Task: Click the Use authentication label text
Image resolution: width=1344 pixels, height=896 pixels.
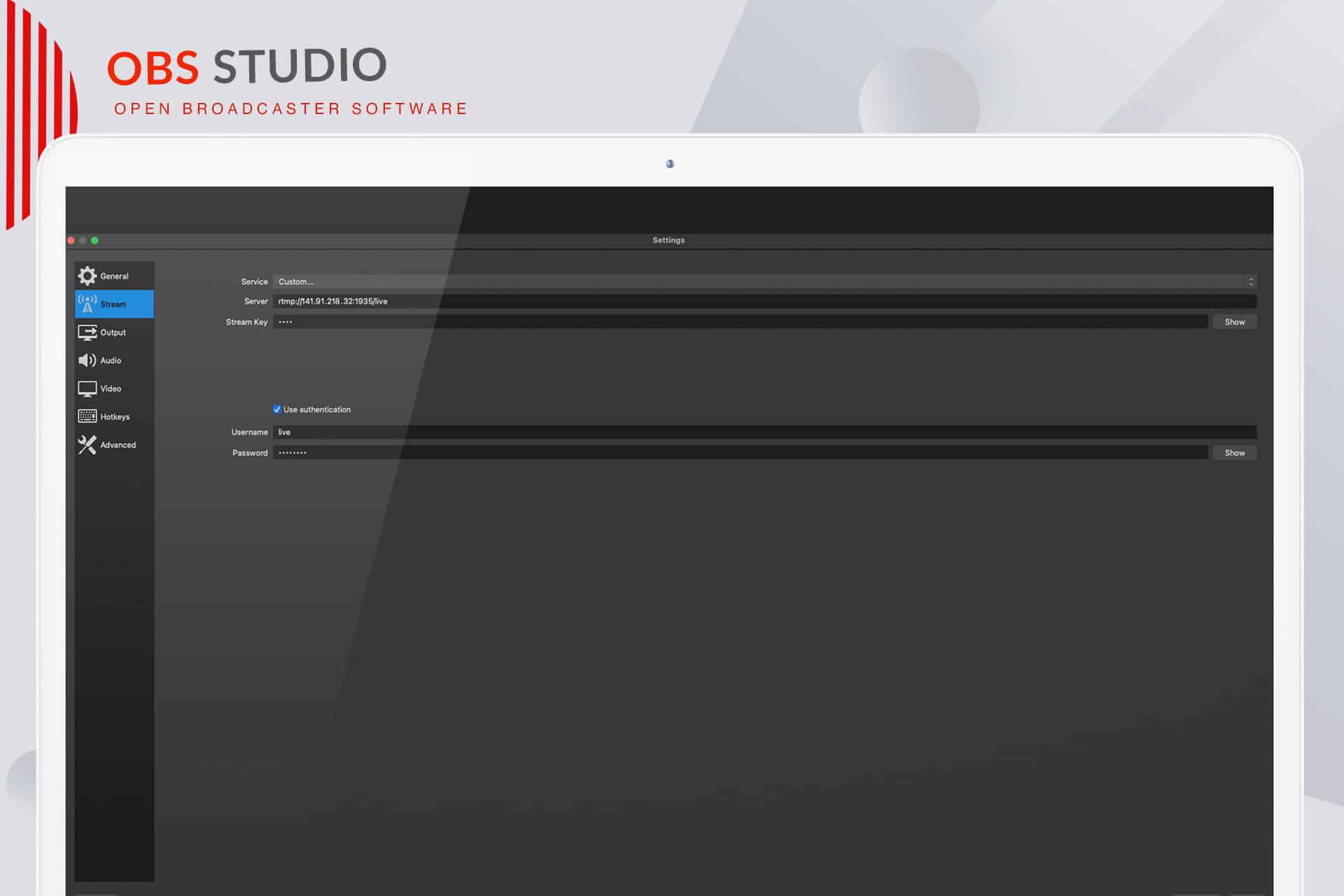Action: click(x=317, y=409)
